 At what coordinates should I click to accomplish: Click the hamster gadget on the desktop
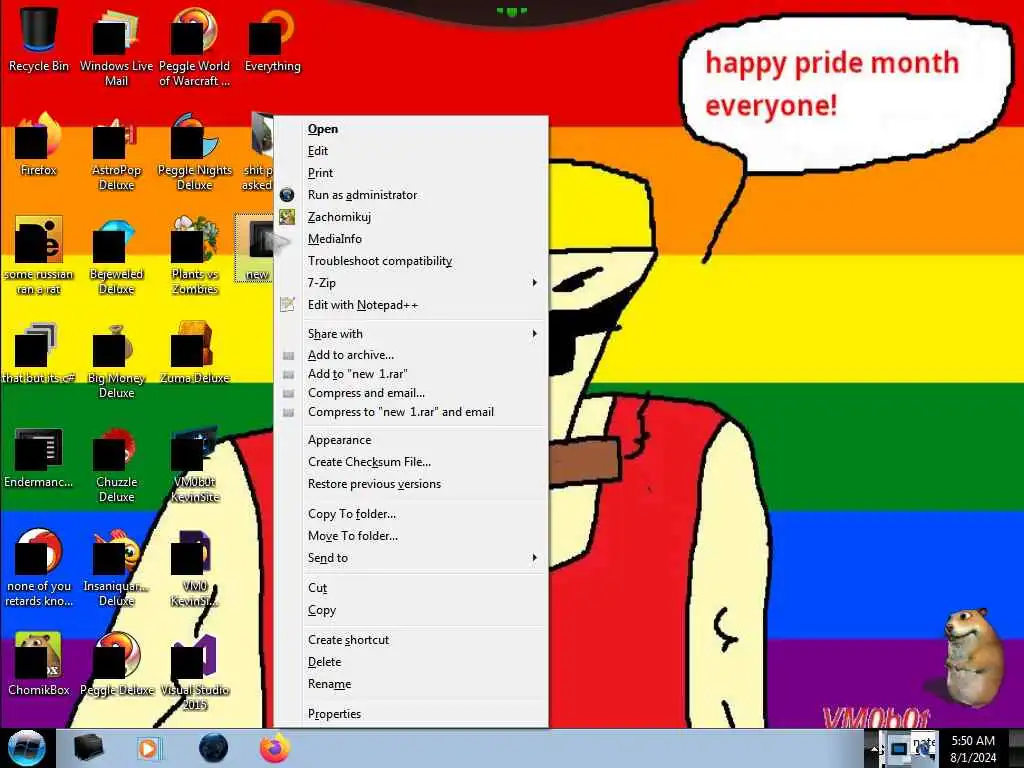click(x=973, y=658)
